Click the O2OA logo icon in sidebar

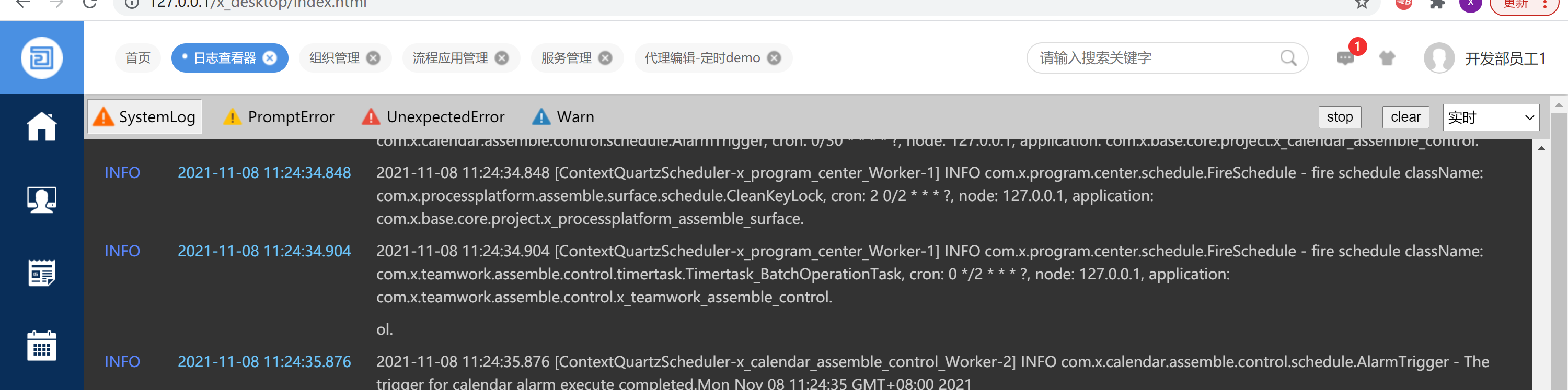coord(41,58)
